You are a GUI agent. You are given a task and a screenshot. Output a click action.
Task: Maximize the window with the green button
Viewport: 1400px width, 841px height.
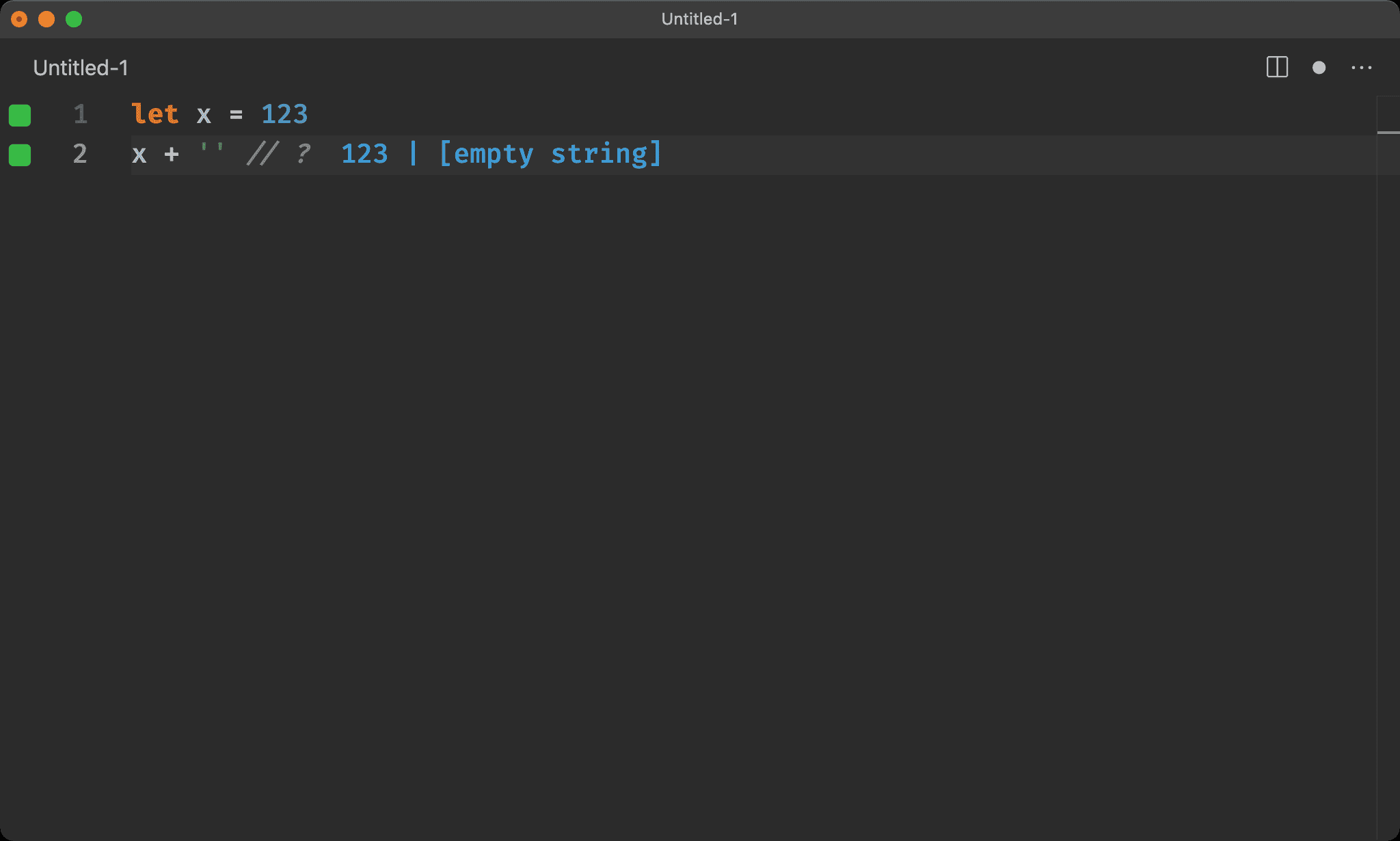[x=74, y=19]
